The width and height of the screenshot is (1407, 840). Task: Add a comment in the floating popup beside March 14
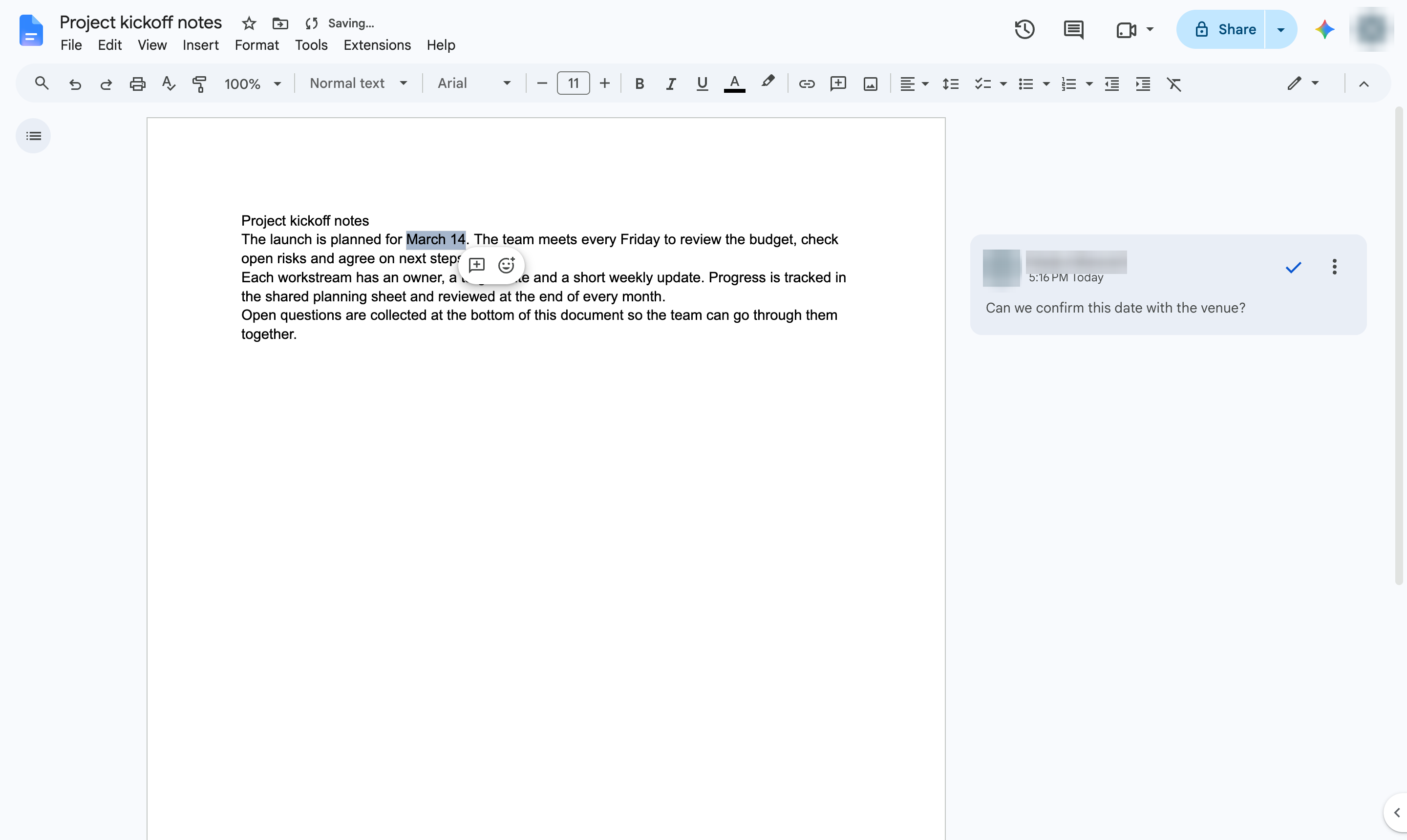[477, 265]
